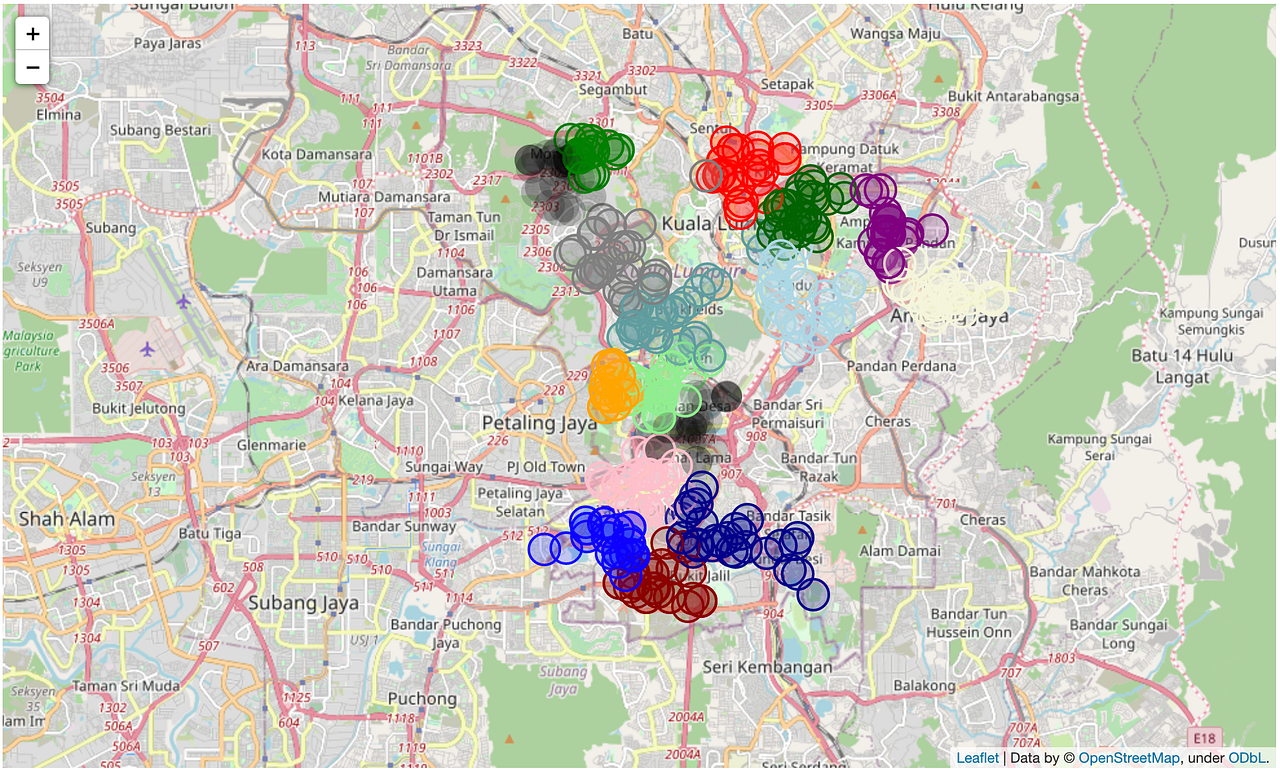Click the zoom in button
This screenshot has height=773, width=1280.
[x=31, y=33]
